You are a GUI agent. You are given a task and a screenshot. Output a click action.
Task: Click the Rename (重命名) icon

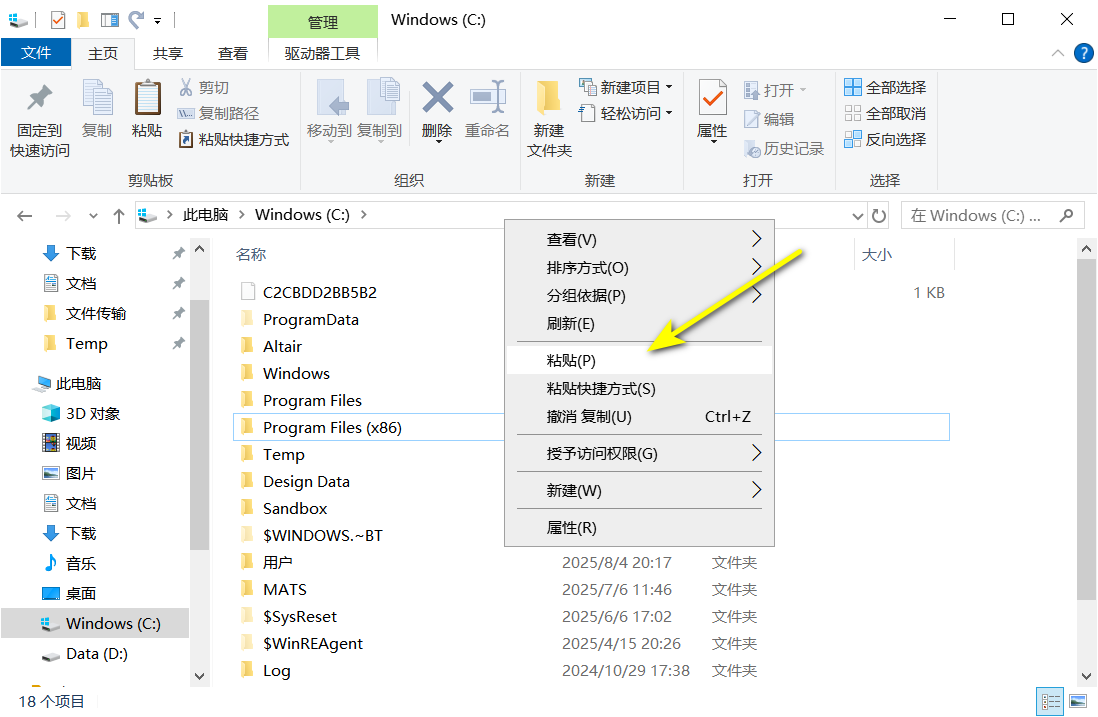click(488, 97)
